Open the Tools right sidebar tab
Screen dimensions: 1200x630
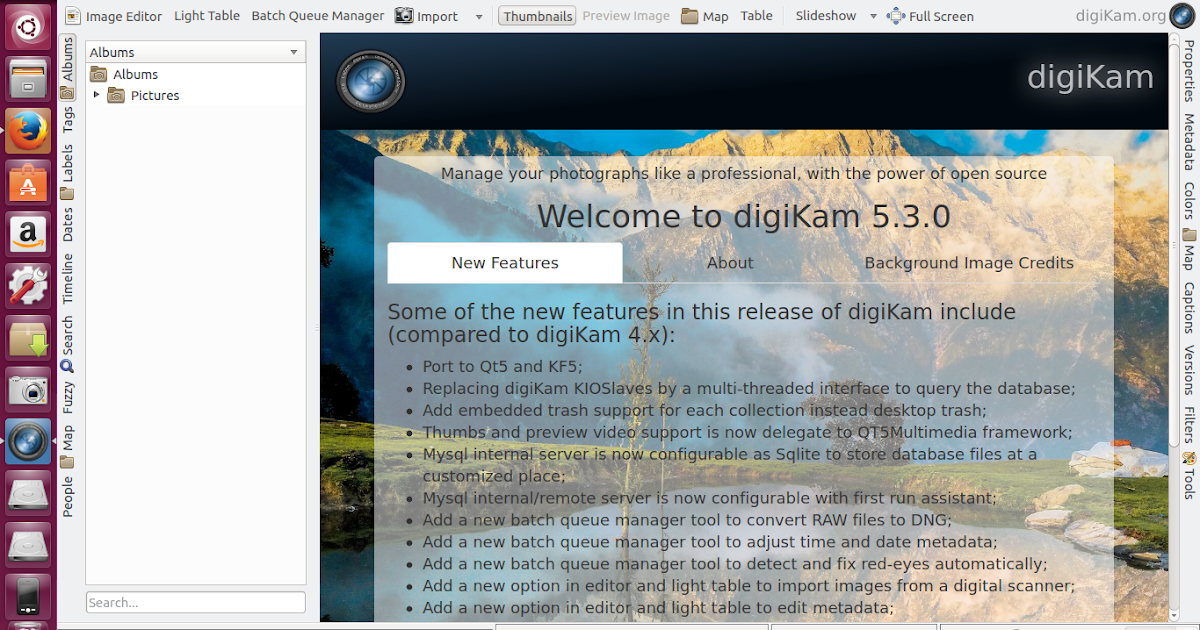tap(1189, 476)
